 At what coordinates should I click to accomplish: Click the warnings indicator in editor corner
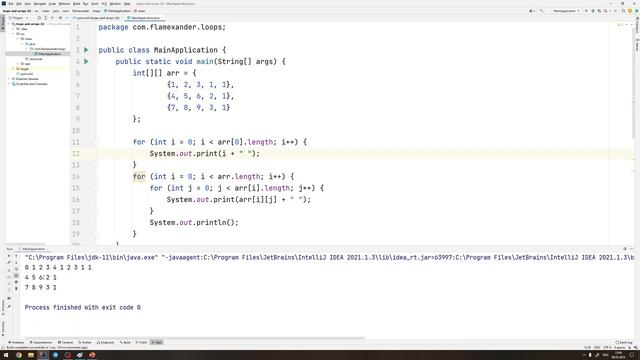tap(620, 25)
